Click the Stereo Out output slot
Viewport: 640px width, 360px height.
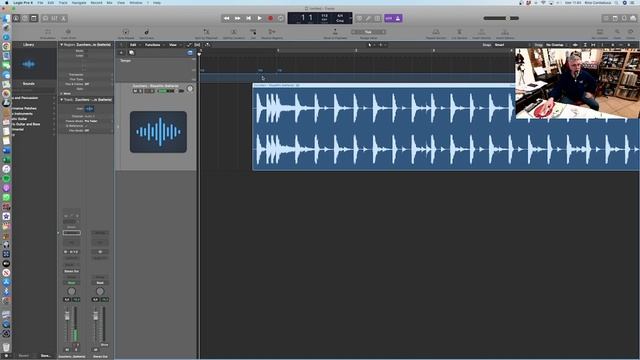(71, 271)
